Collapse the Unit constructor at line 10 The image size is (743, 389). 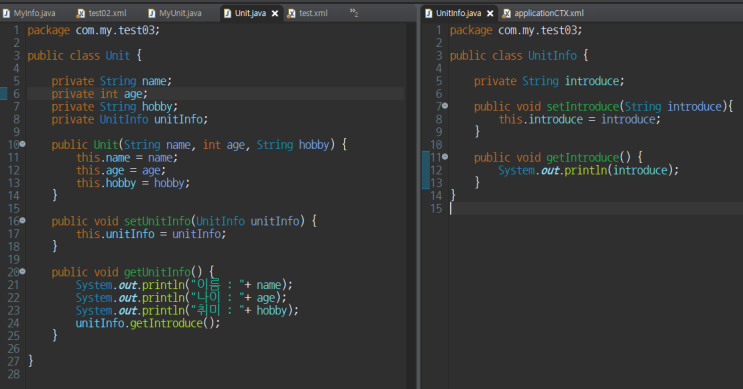pyautogui.click(x=22, y=144)
